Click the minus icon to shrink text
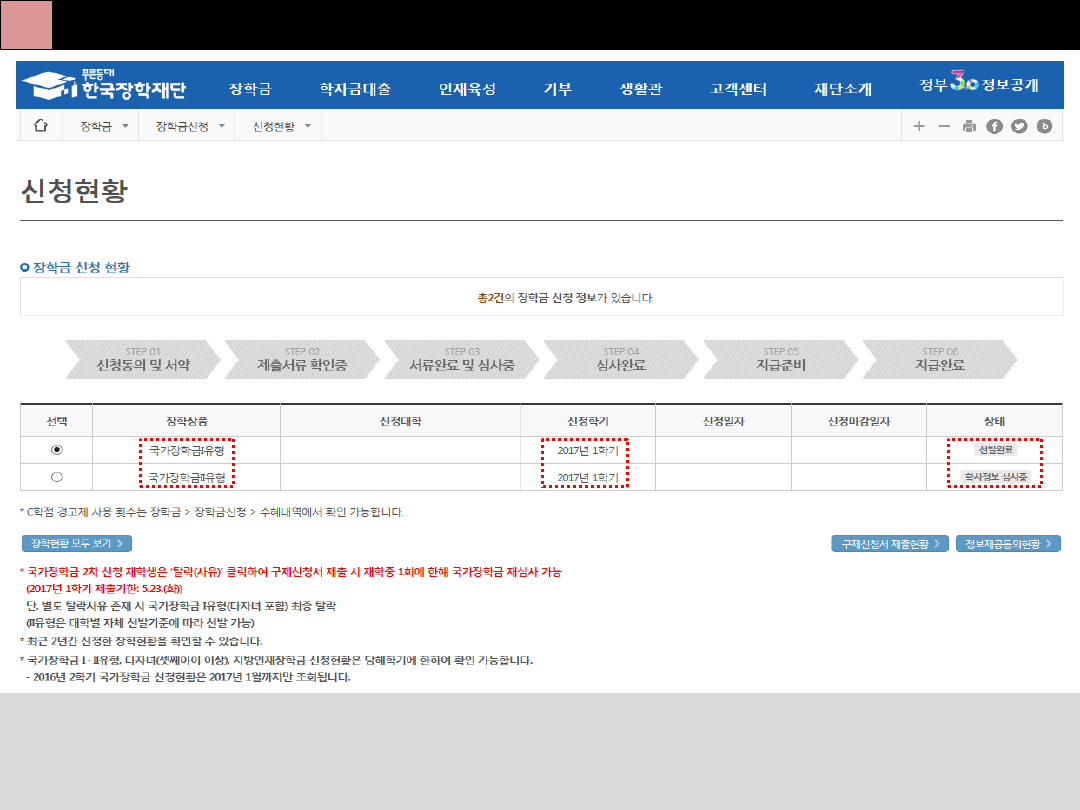 (x=943, y=126)
